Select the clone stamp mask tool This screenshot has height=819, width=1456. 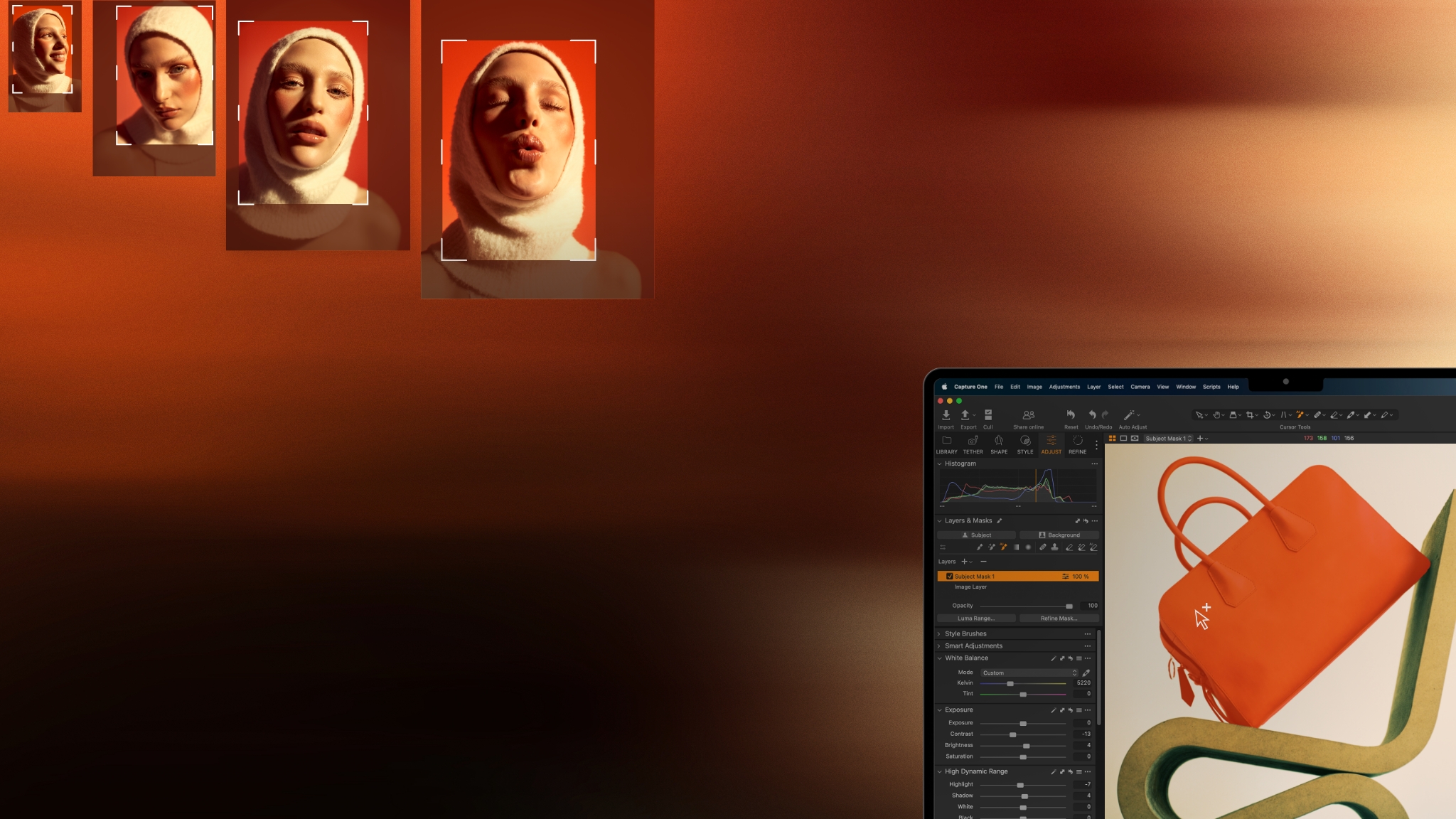(1054, 547)
